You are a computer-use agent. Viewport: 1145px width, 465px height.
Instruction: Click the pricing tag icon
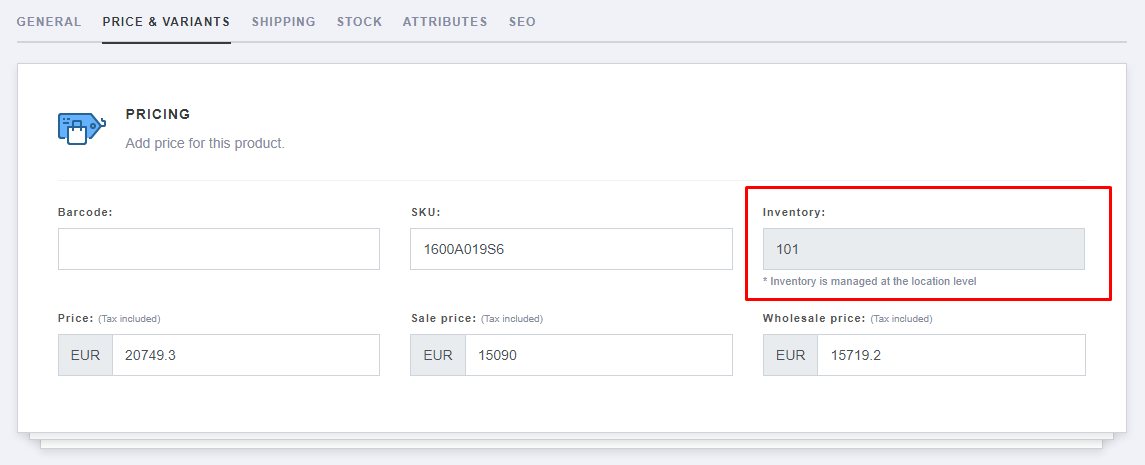[x=82, y=128]
